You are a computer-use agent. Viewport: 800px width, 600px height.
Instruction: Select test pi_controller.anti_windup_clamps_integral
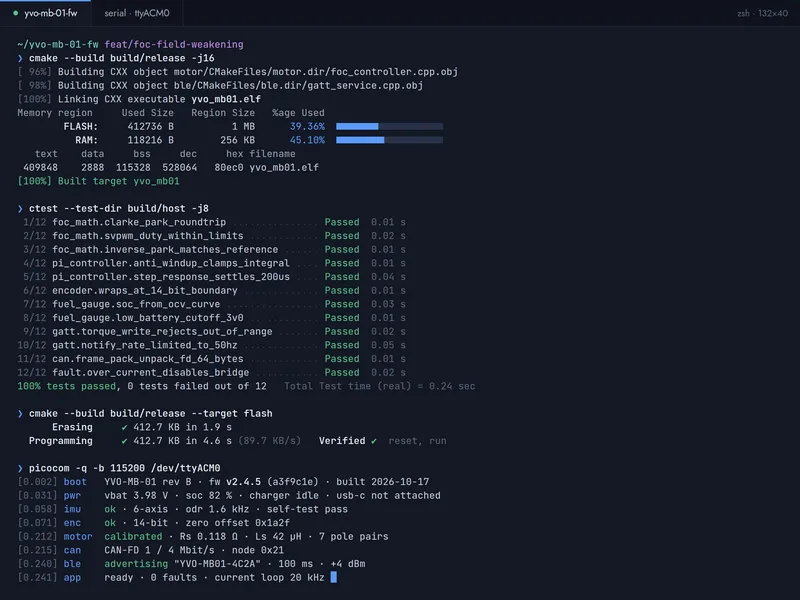[170, 263]
